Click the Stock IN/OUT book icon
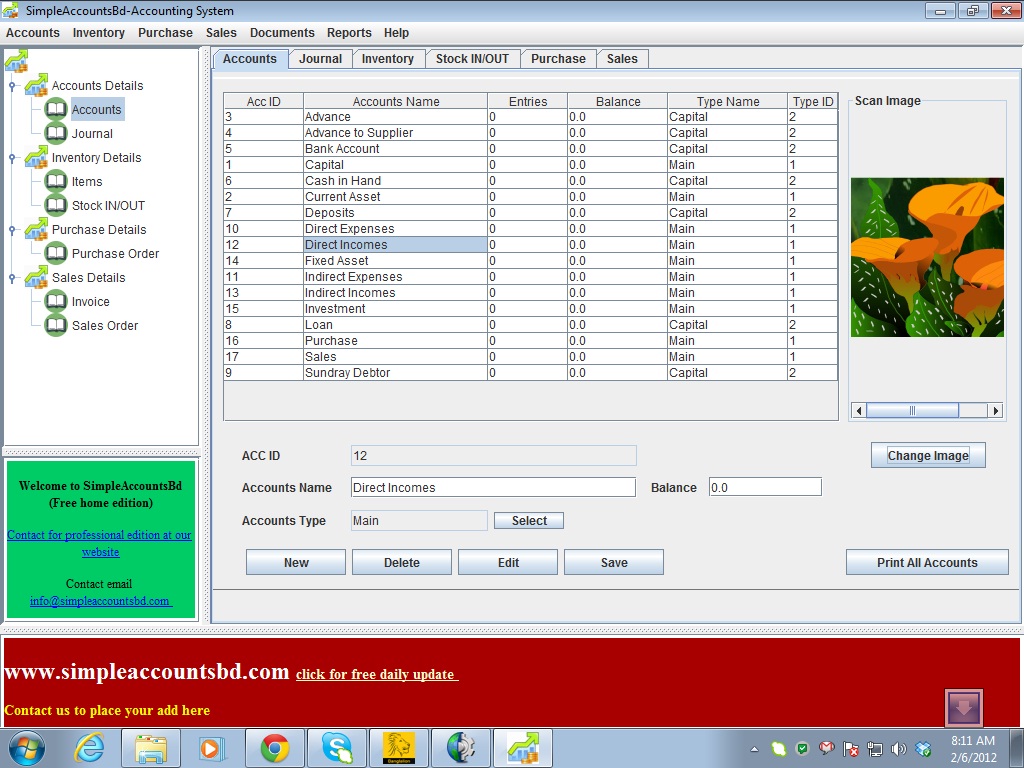 [x=56, y=205]
